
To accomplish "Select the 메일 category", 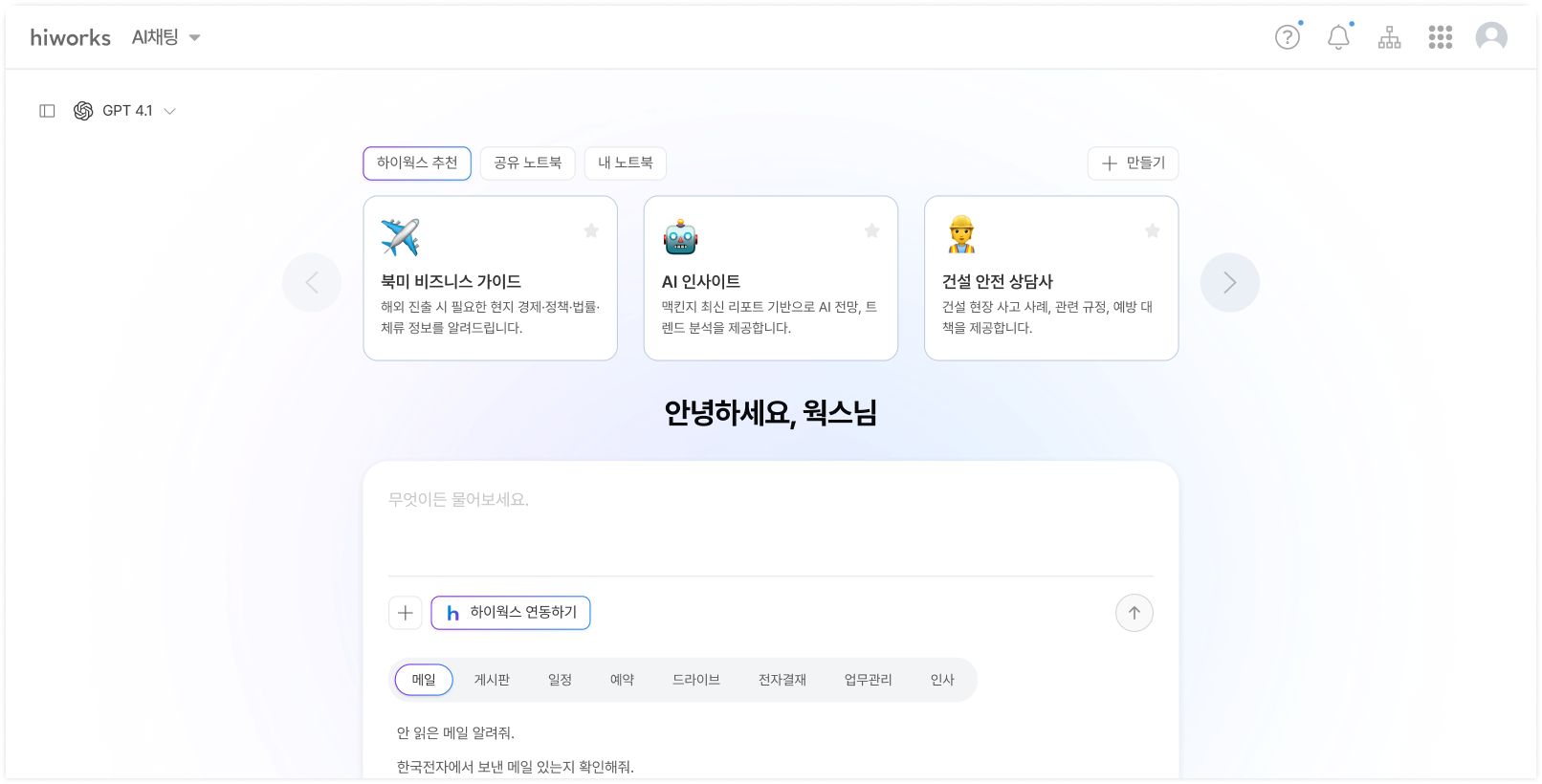I will [424, 680].
